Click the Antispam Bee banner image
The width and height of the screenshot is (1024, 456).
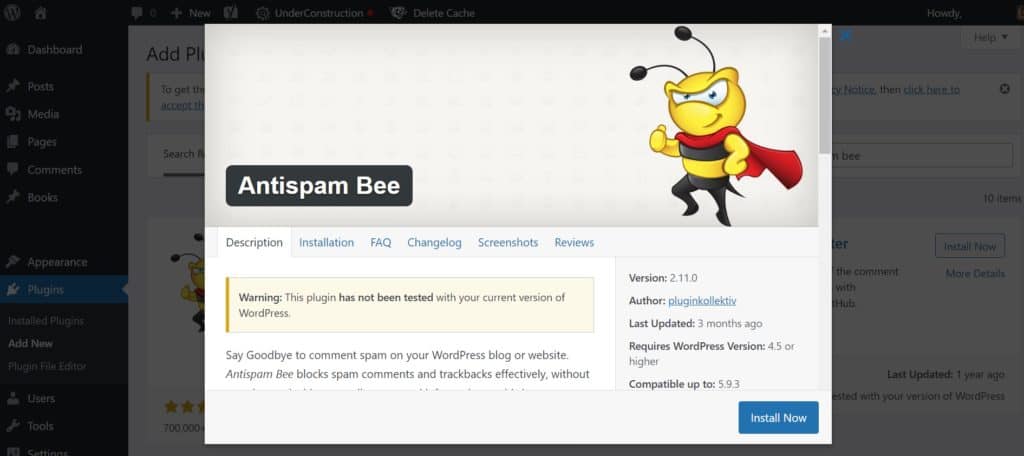[511, 125]
